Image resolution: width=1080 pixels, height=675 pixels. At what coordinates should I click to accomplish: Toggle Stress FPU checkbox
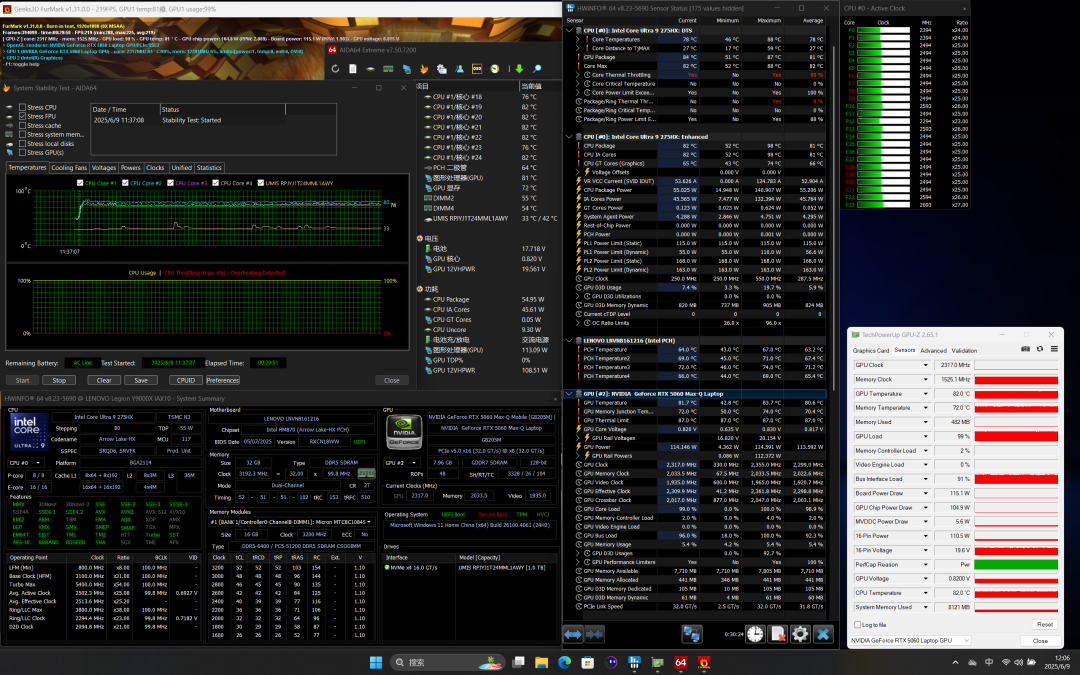[x=23, y=116]
